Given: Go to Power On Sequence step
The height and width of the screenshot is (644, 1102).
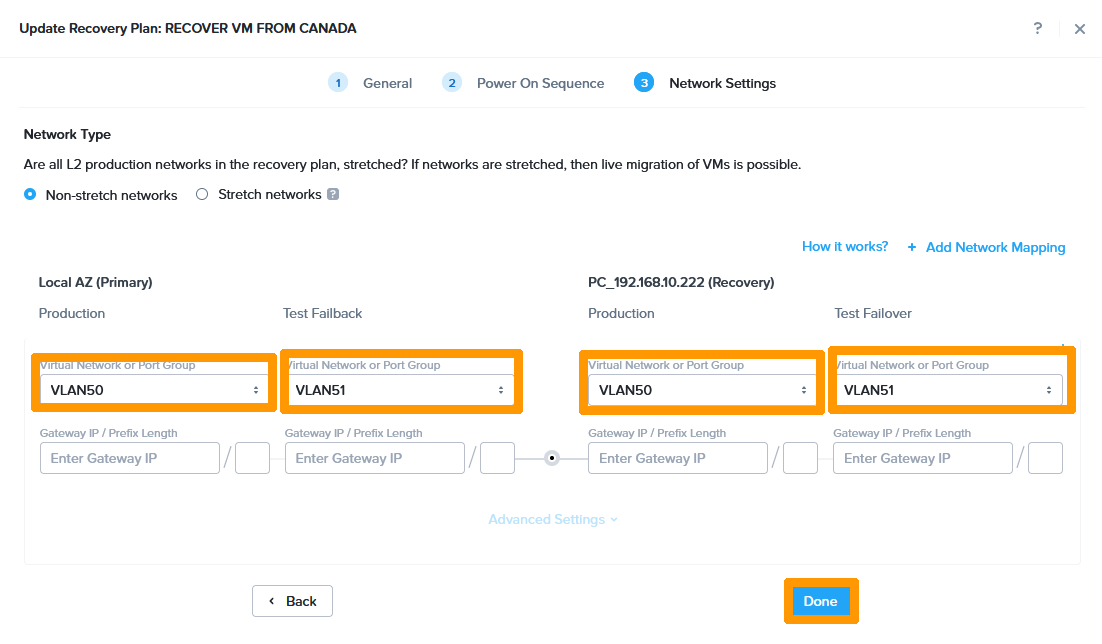Looking at the screenshot, I should (x=540, y=83).
